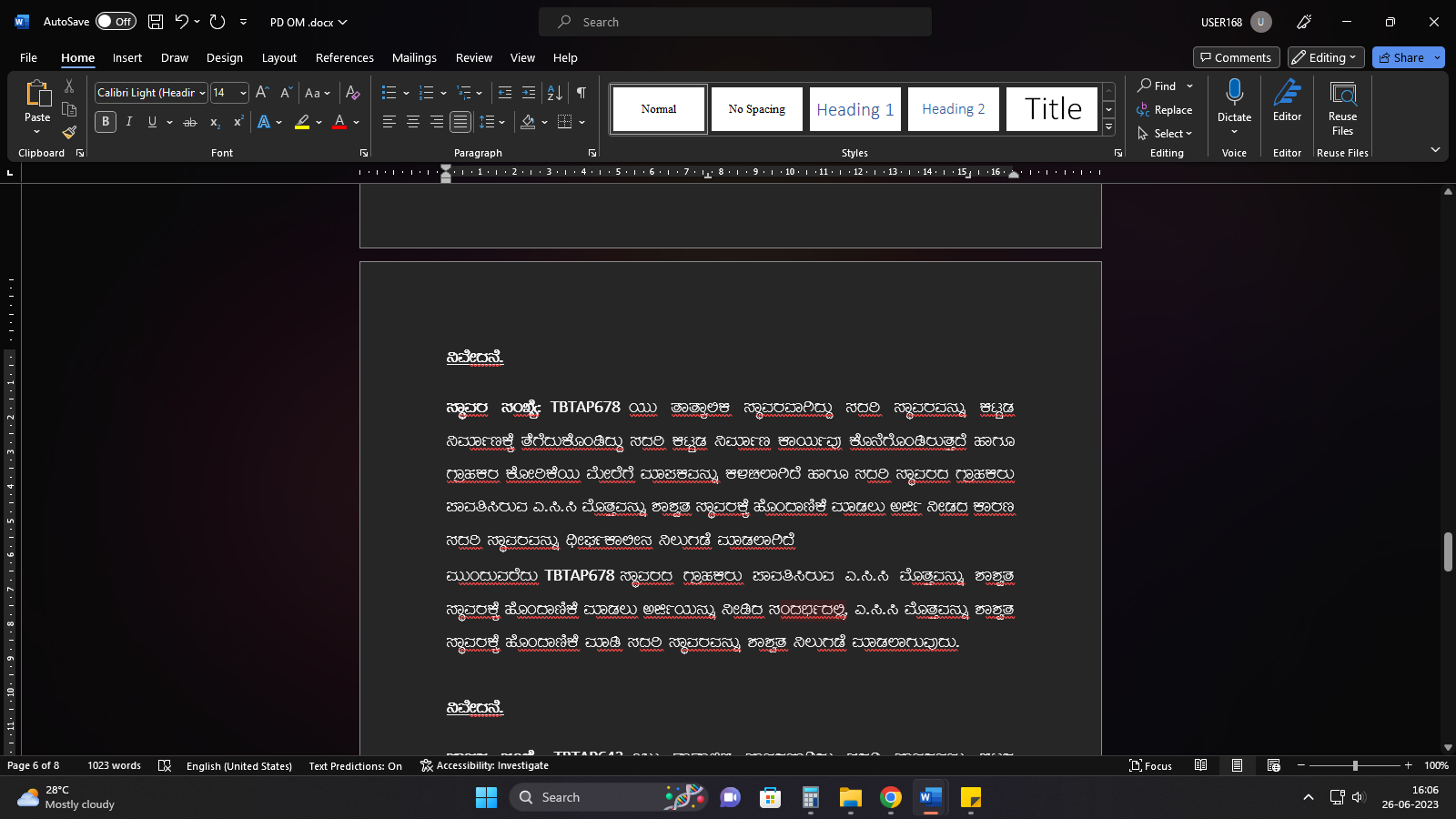Apply the Title style
Image resolution: width=1456 pixels, height=819 pixels.
[x=1052, y=109]
